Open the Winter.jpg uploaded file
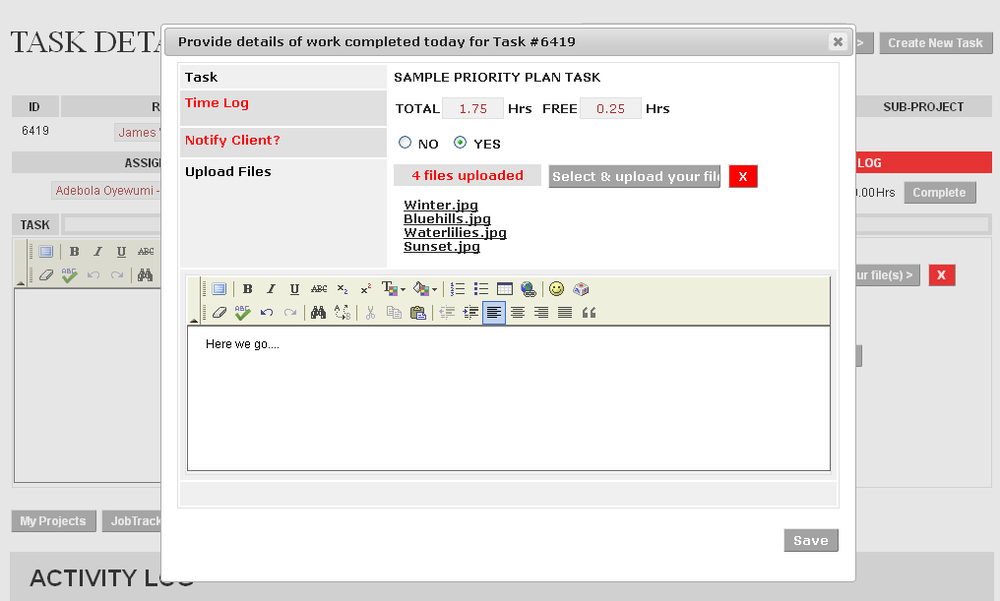The height and width of the screenshot is (601, 1000). 440,205
